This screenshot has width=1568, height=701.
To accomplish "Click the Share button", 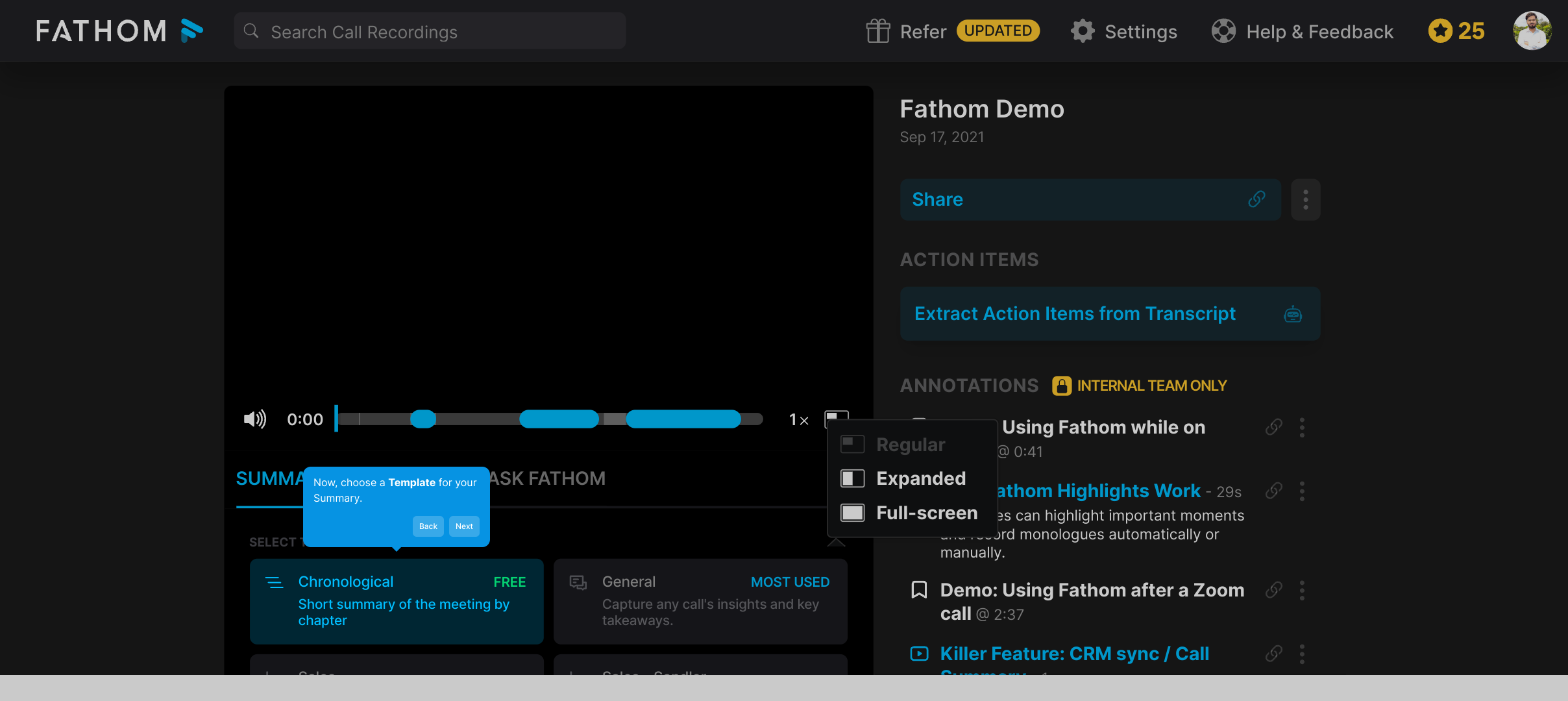I will (1090, 200).
